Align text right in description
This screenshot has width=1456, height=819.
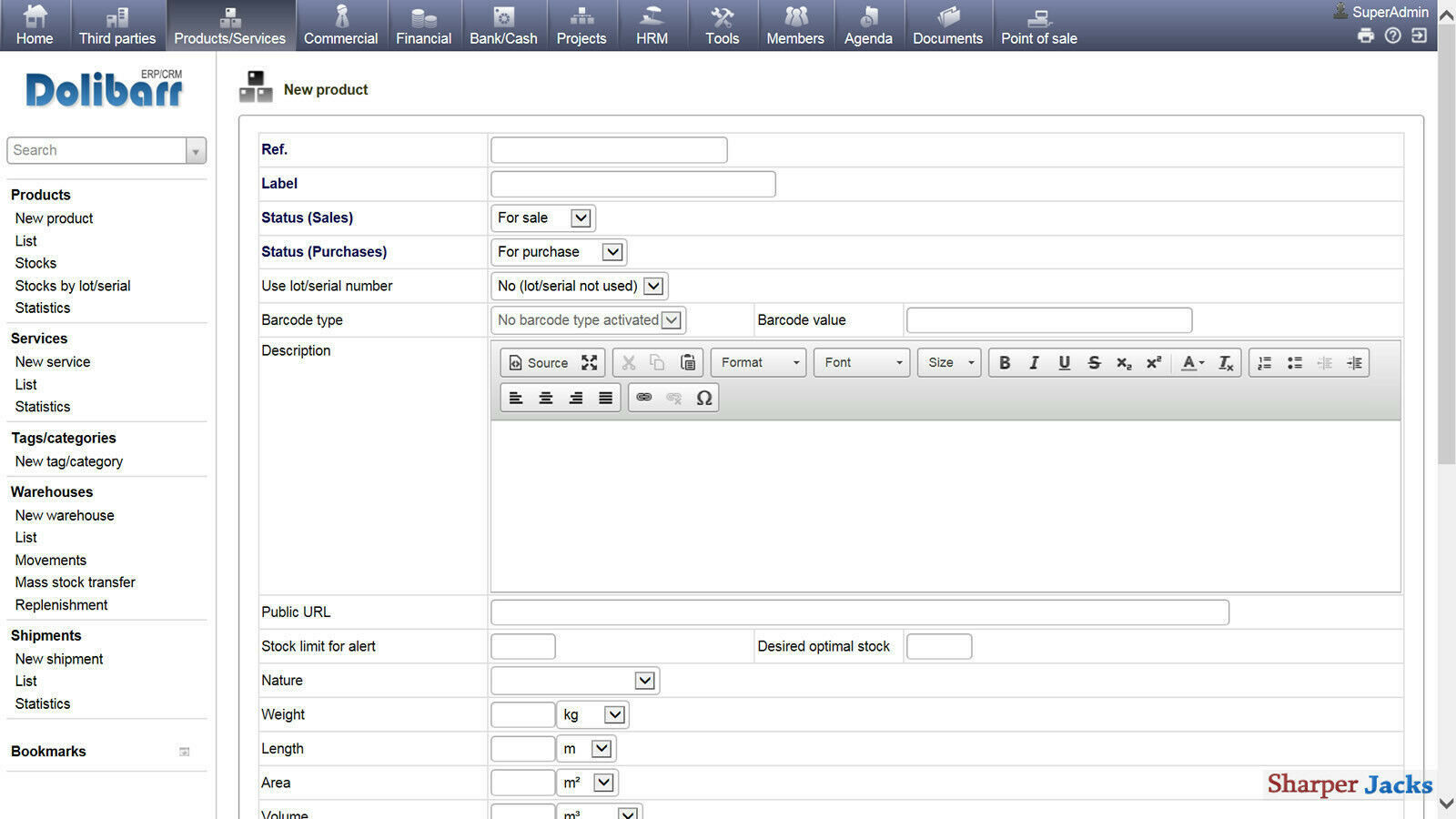(x=576, y=398)
